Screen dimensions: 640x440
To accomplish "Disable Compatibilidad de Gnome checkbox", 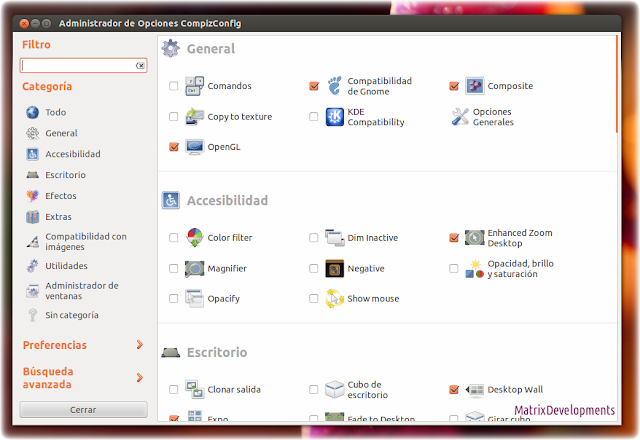I will point(314,86).
